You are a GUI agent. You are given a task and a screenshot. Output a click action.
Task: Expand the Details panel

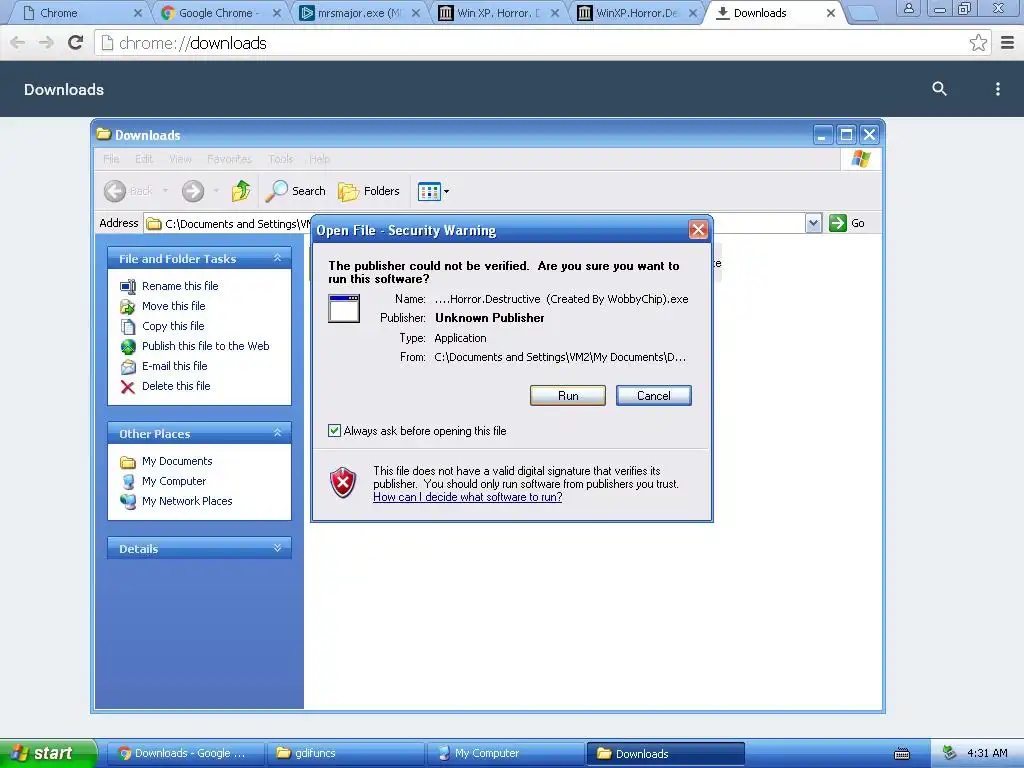click(x=278, y=548)
